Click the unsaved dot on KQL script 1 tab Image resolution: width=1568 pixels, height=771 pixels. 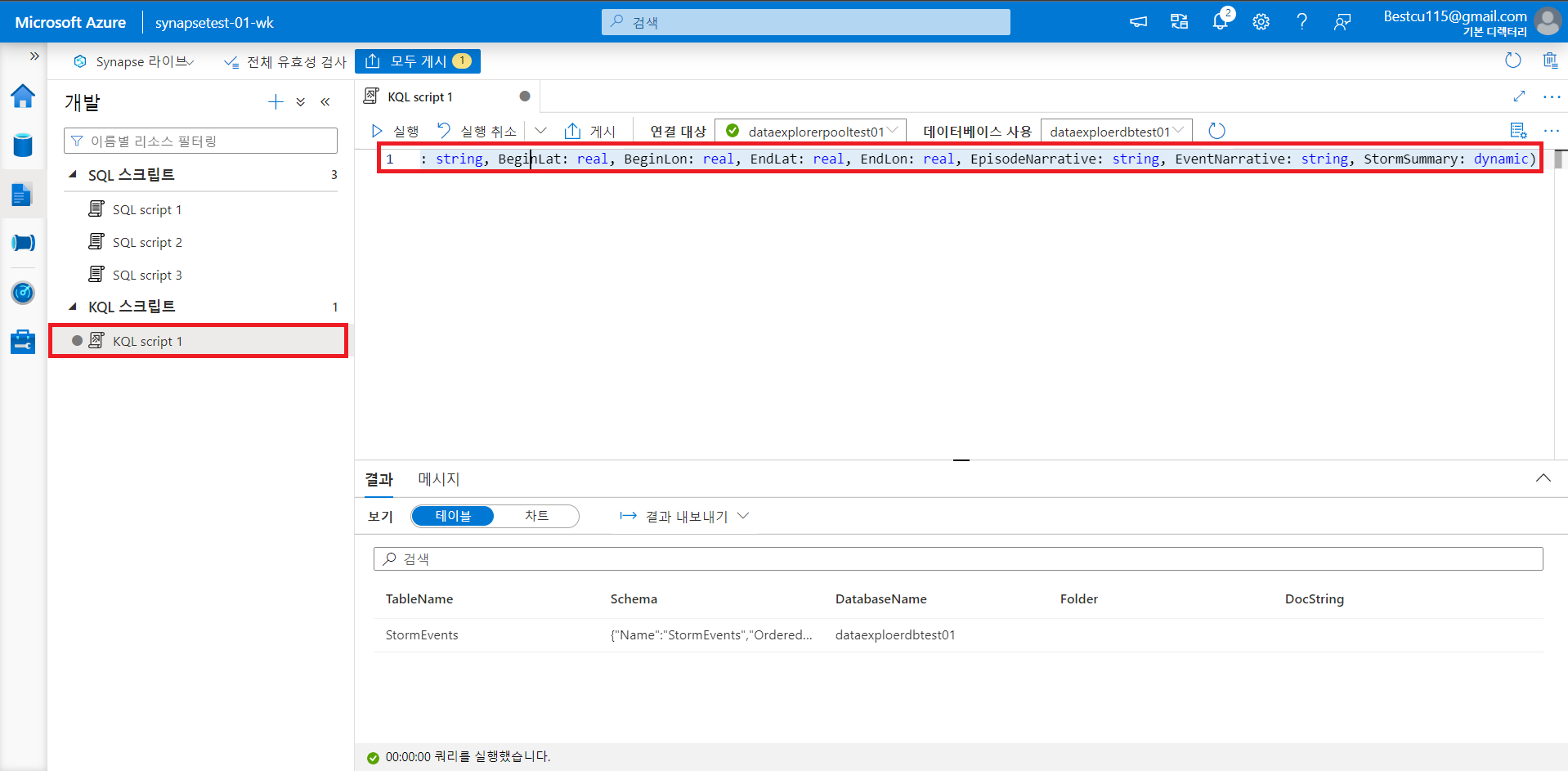(525, 96)
